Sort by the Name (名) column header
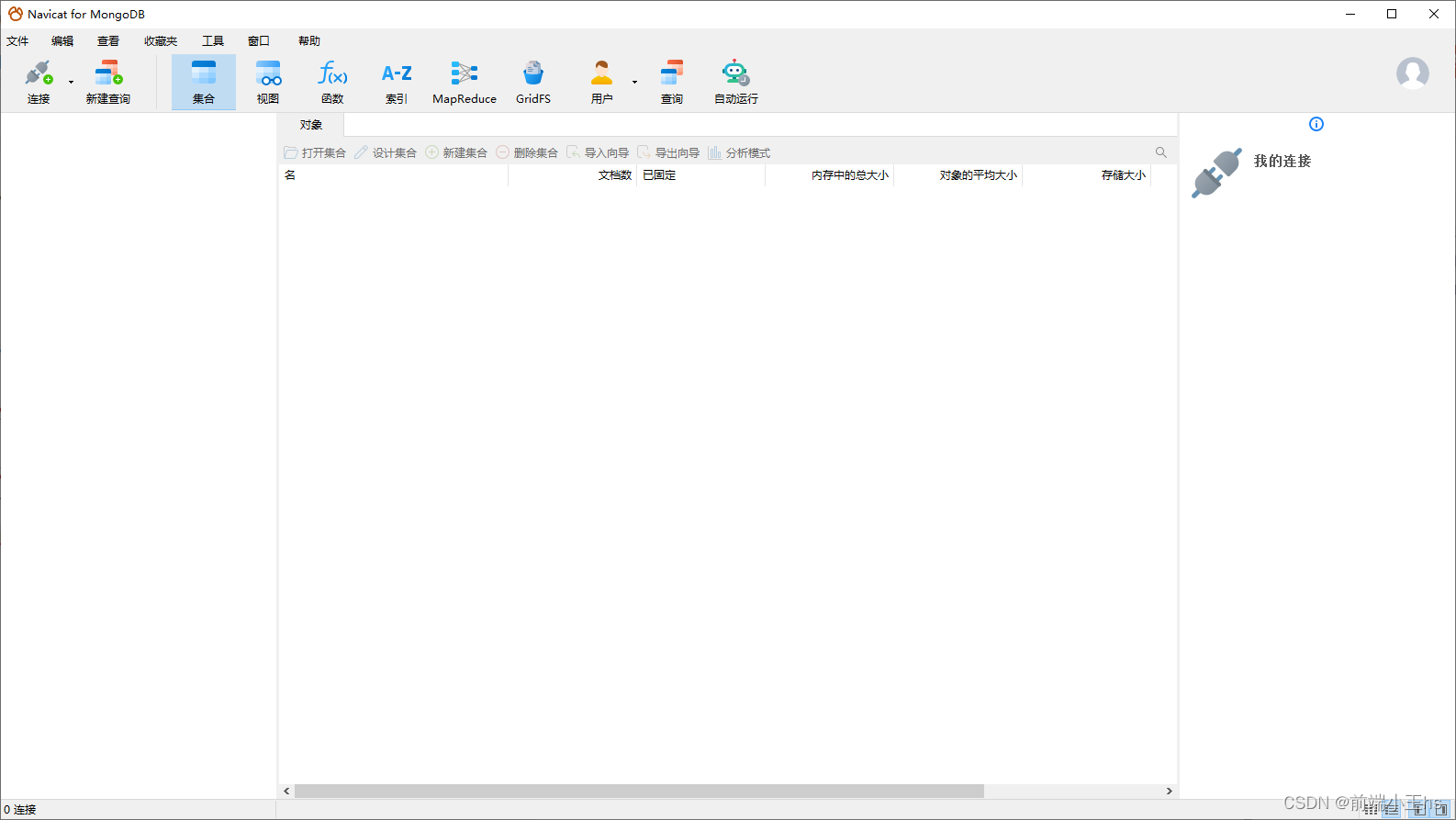 [x=393, y=175]
